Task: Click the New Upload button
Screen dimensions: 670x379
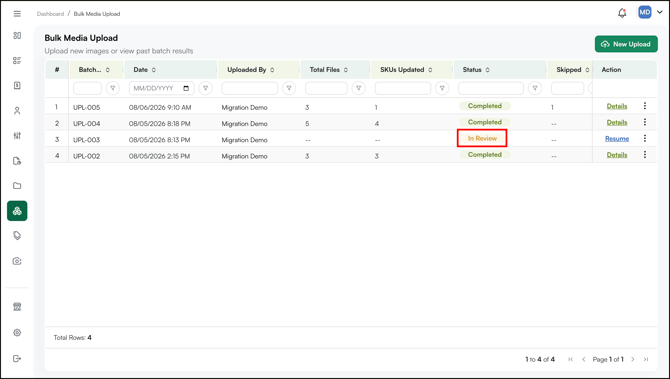Action: [x=626, y=44]
